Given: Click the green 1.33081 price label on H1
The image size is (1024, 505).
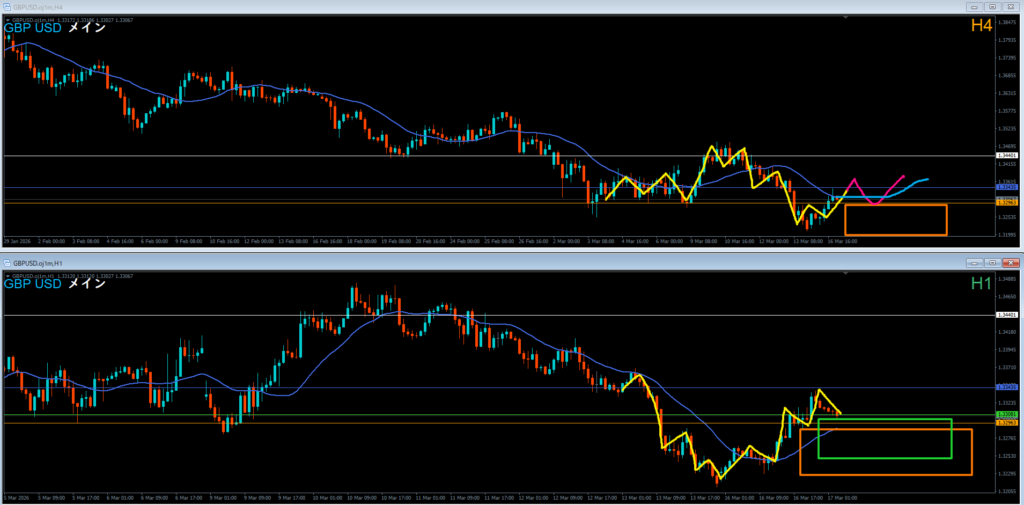Looking at the screenshot, I should pos(1007,414).
